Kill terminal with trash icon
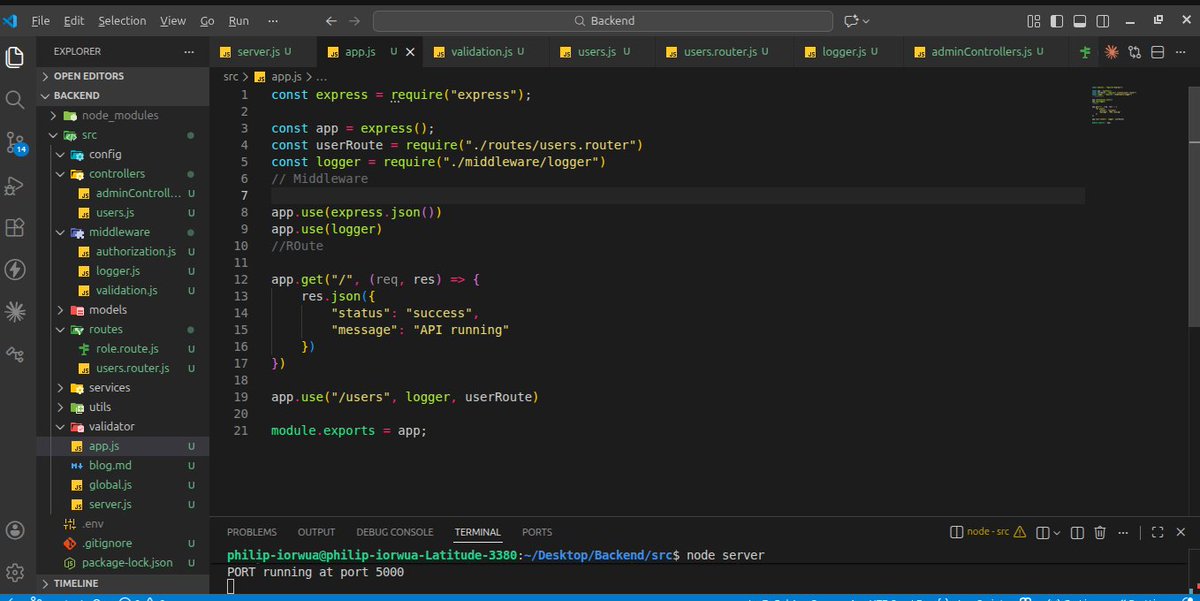 pyautogui.click(x=1100, y=532)
